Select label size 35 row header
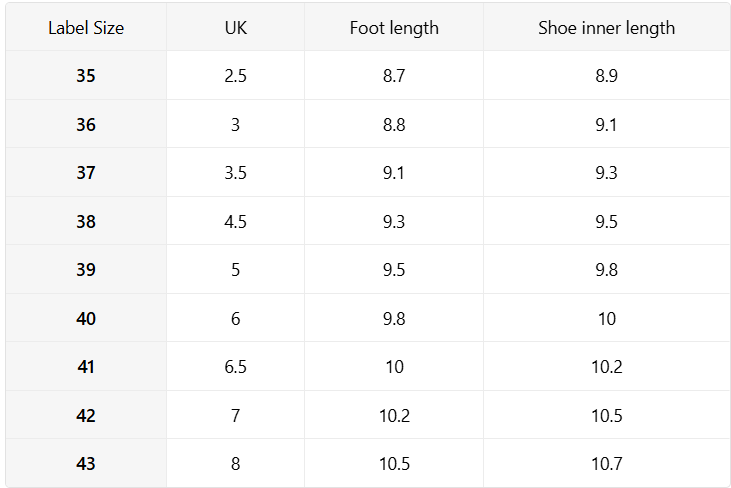Image resolution: width=731 pixels, height=488 pixels. (x=86, y=76)
